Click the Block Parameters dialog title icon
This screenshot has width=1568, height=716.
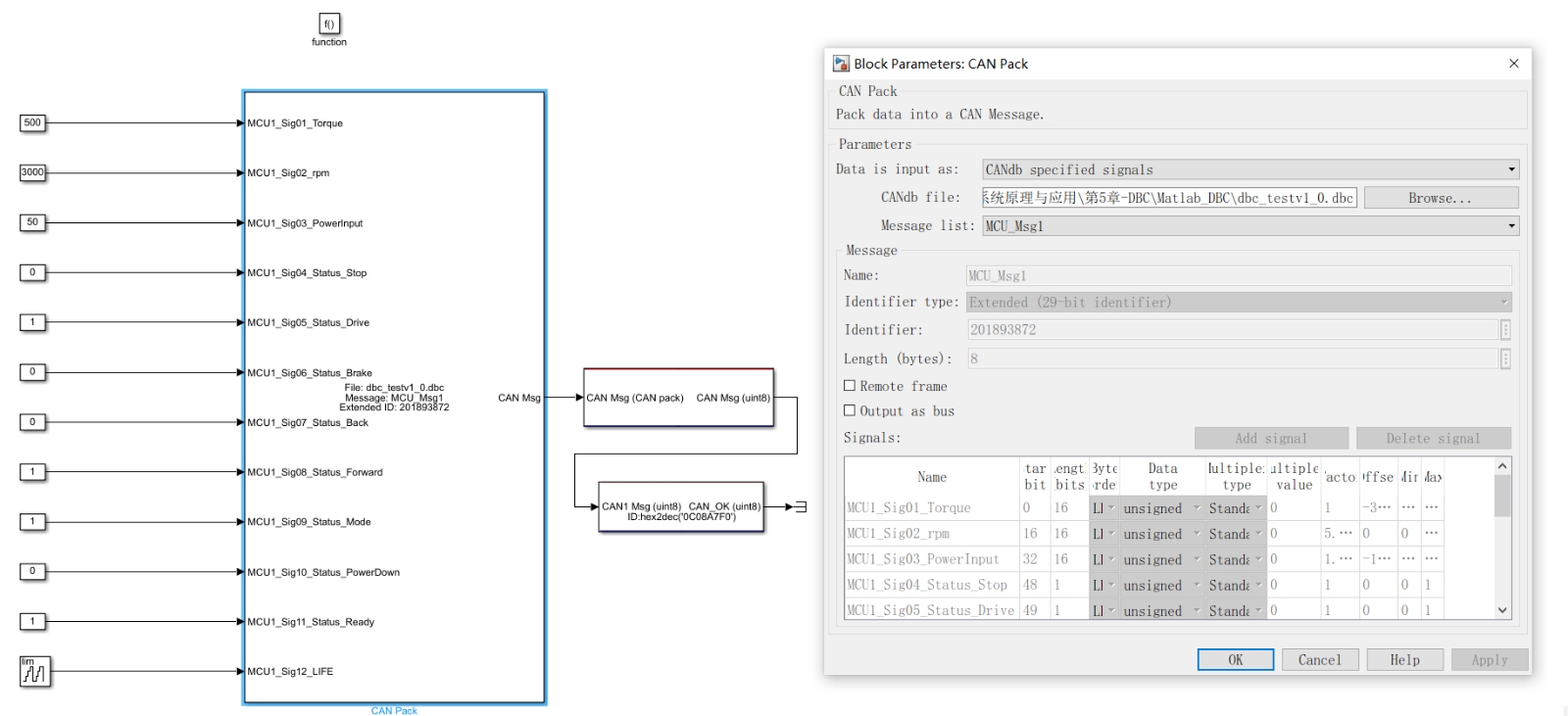pyautogui.click(x=841, y=64)
